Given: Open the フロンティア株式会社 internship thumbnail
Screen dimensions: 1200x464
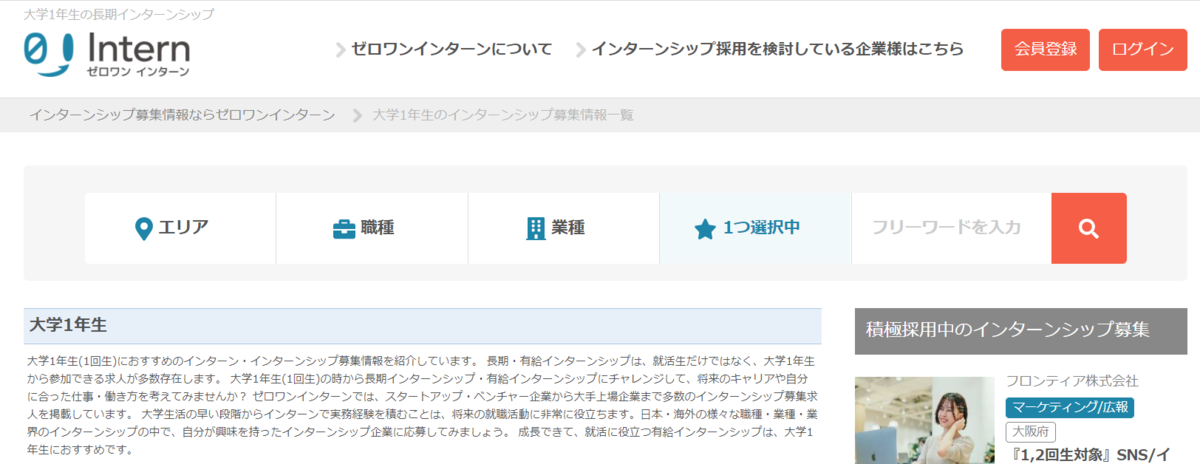Looking at the screenshot, I should 924,420.
